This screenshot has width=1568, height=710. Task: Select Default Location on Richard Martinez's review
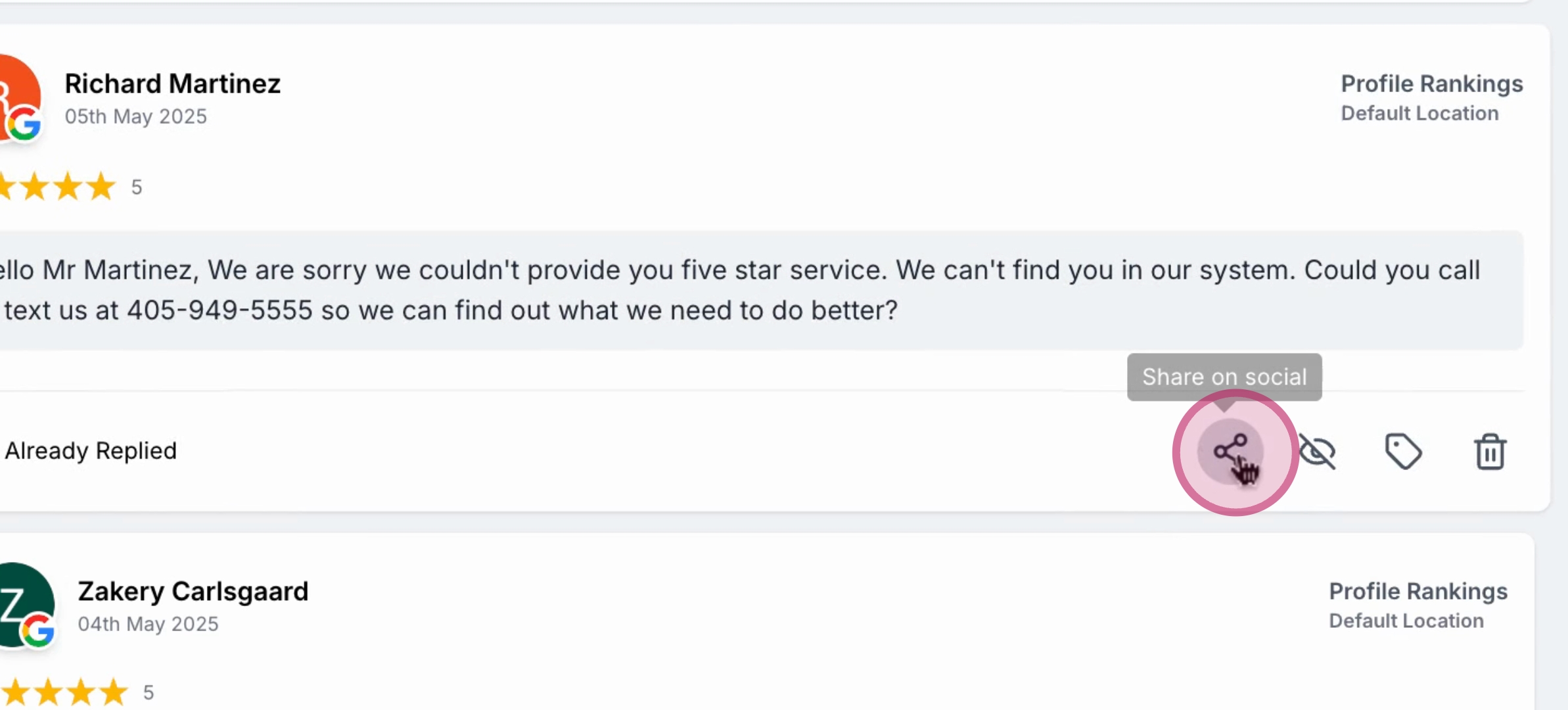[x=1419, y=113]
